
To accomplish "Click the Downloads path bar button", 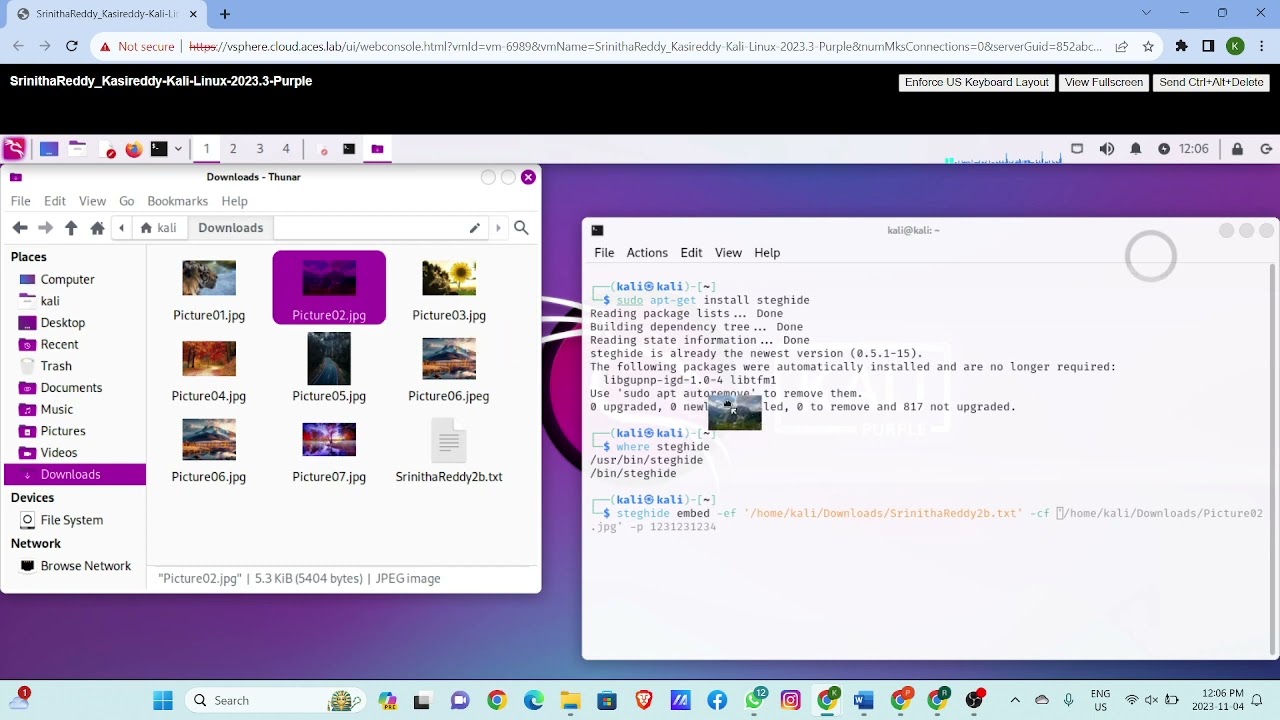I will pos(230,228).
